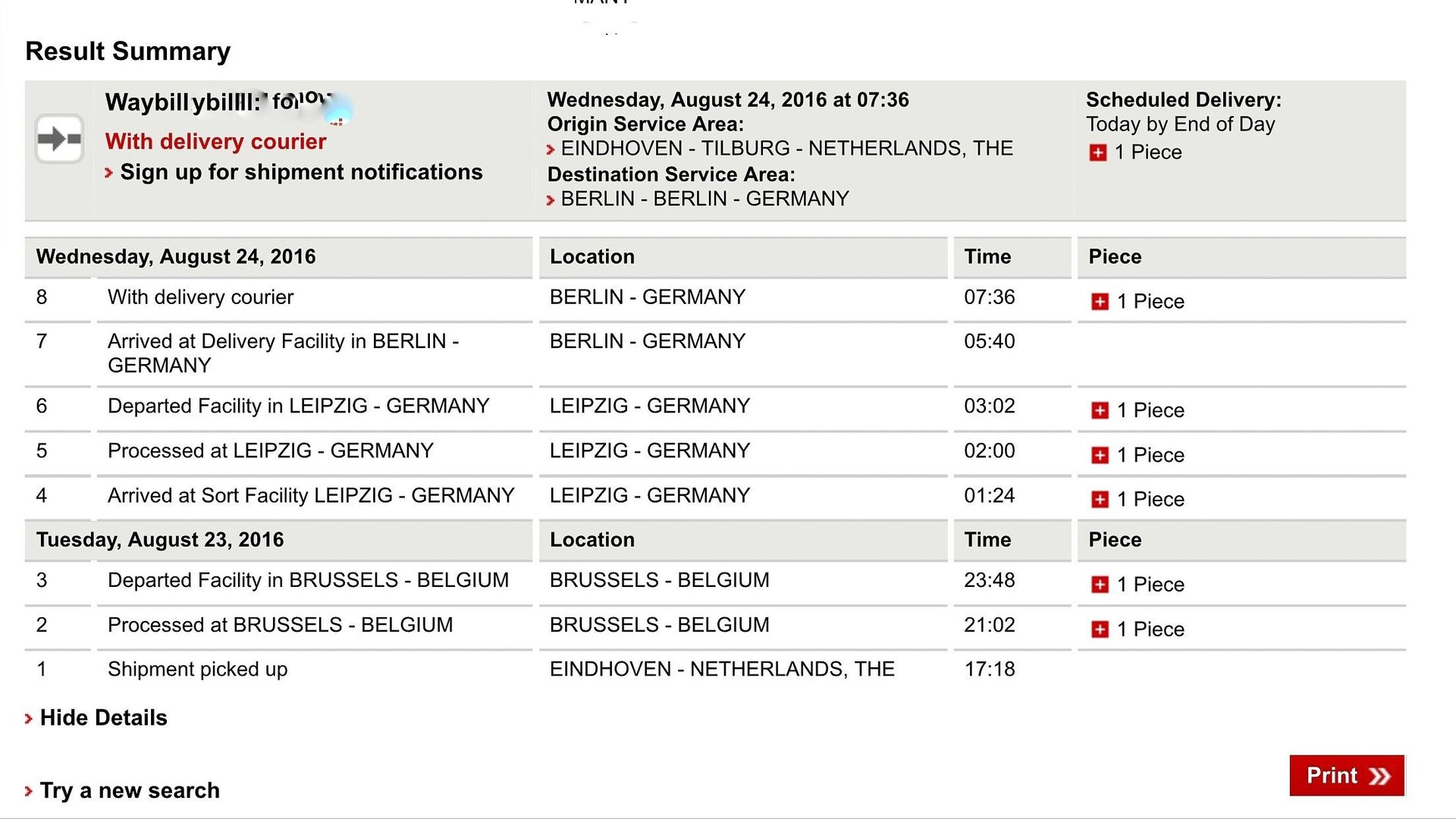
Task: Click the Tuesday, August 23, 2016 table header
Action: point(279,540)
